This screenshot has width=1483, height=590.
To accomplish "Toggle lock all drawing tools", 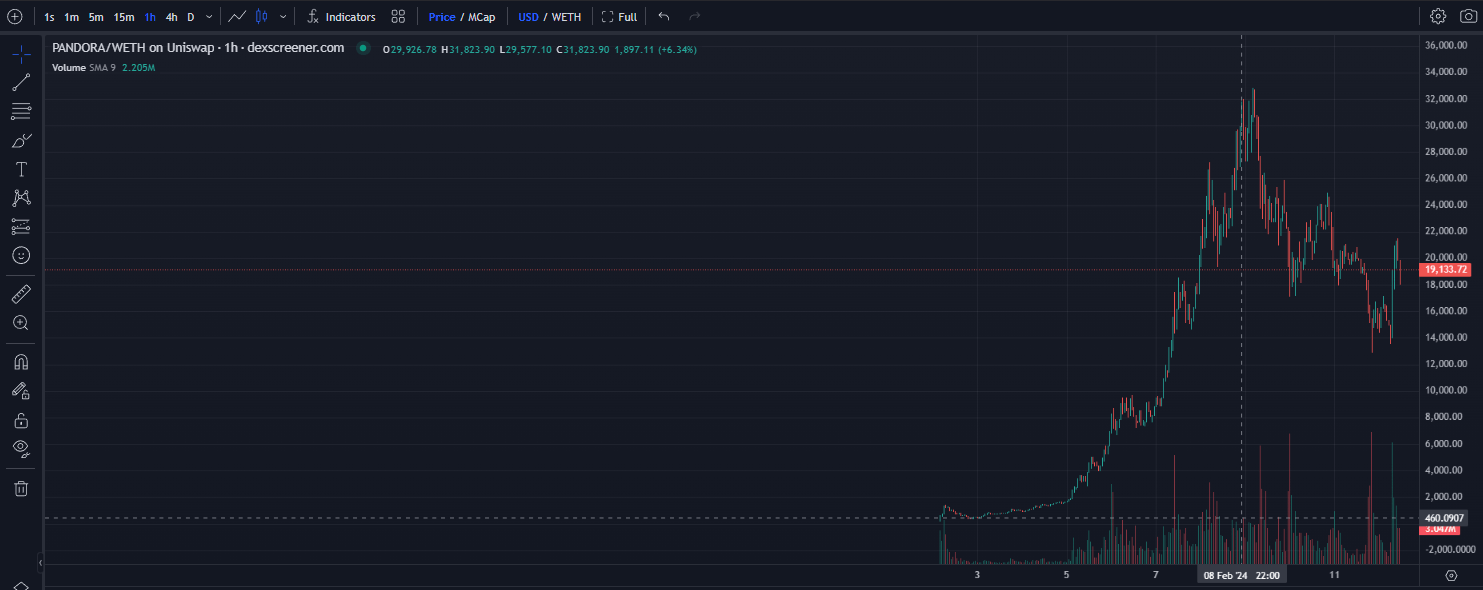I will point(21,420).
